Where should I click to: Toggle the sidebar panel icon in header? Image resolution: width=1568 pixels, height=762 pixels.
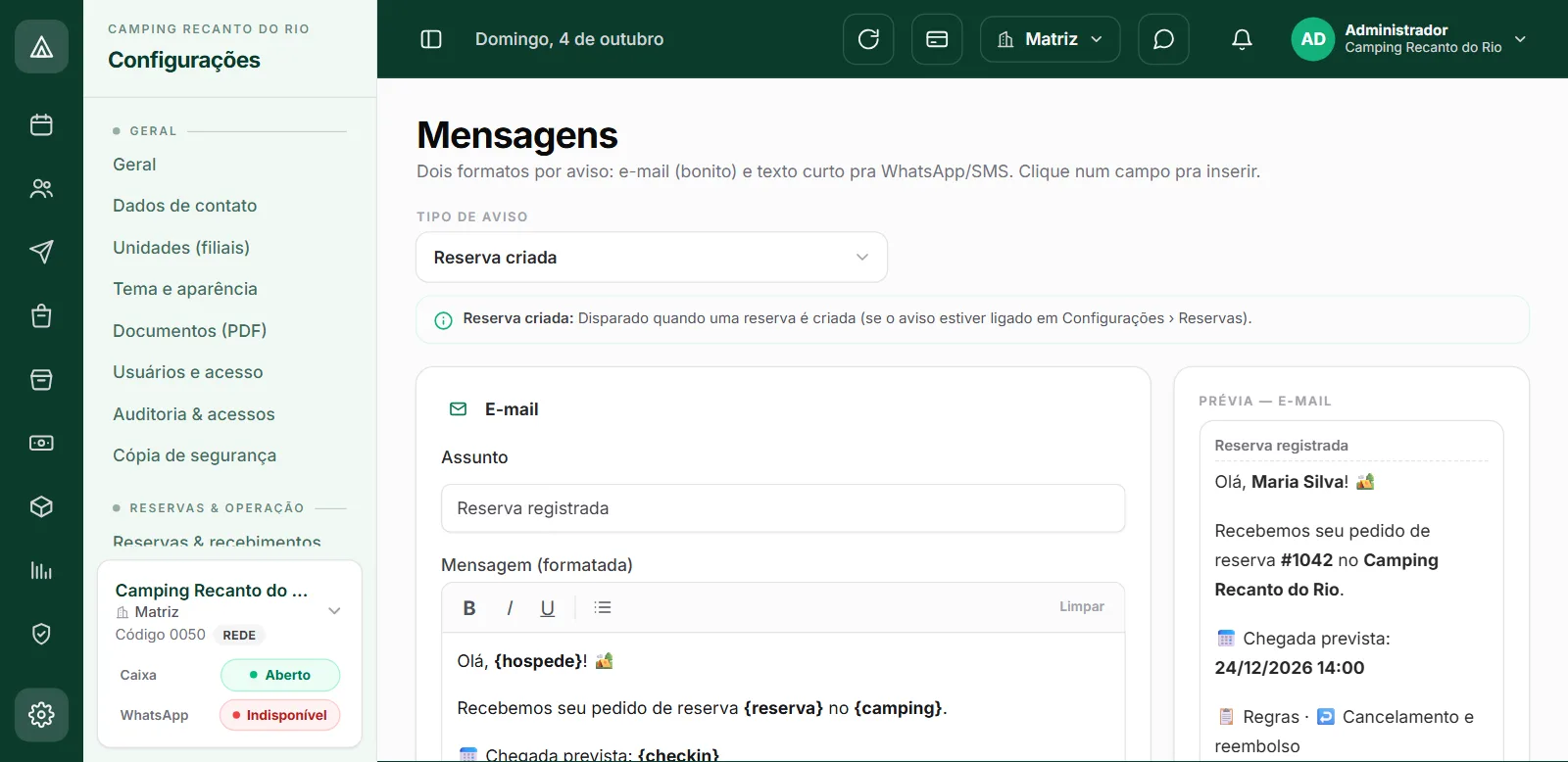coord(431,39)
